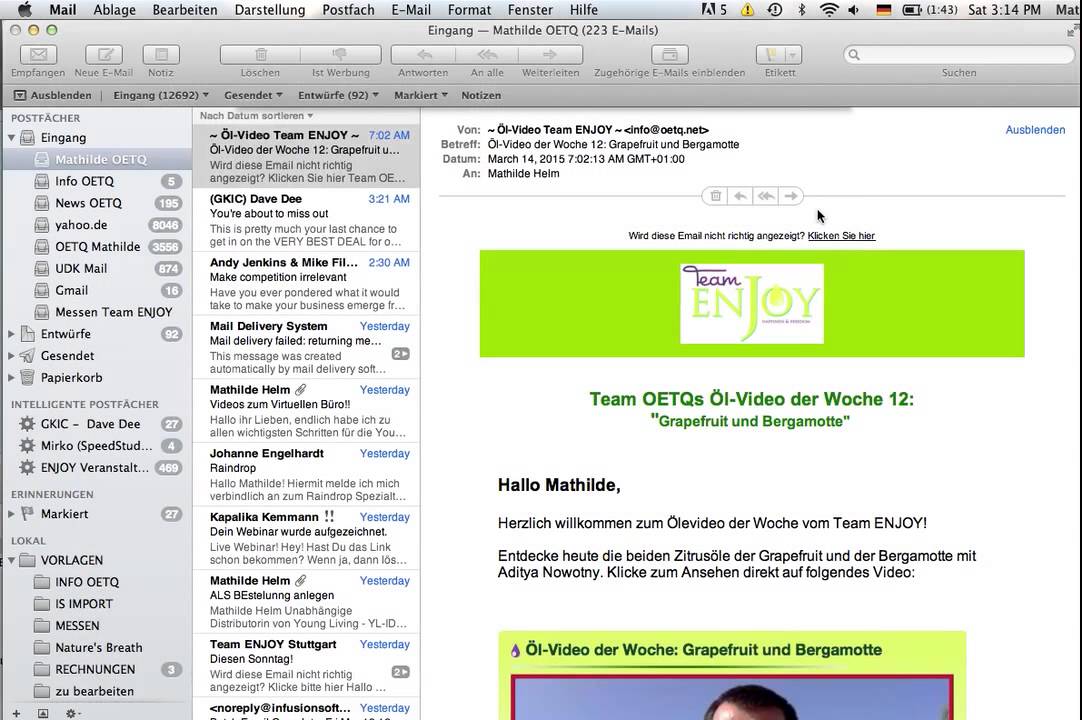Open the Nach Datum sortieren sort menu
The height and width of the screenshot is (720, 1082).
256,116
